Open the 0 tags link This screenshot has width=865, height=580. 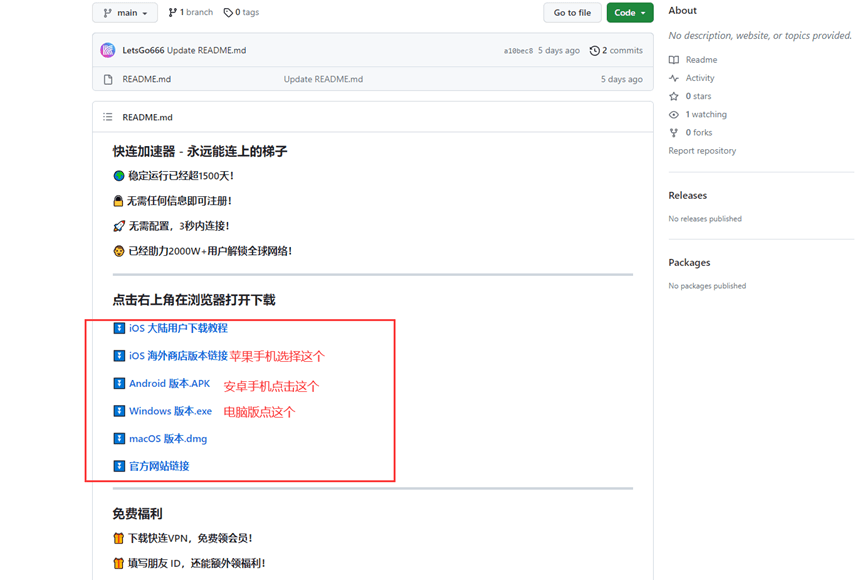coord(241,12)
